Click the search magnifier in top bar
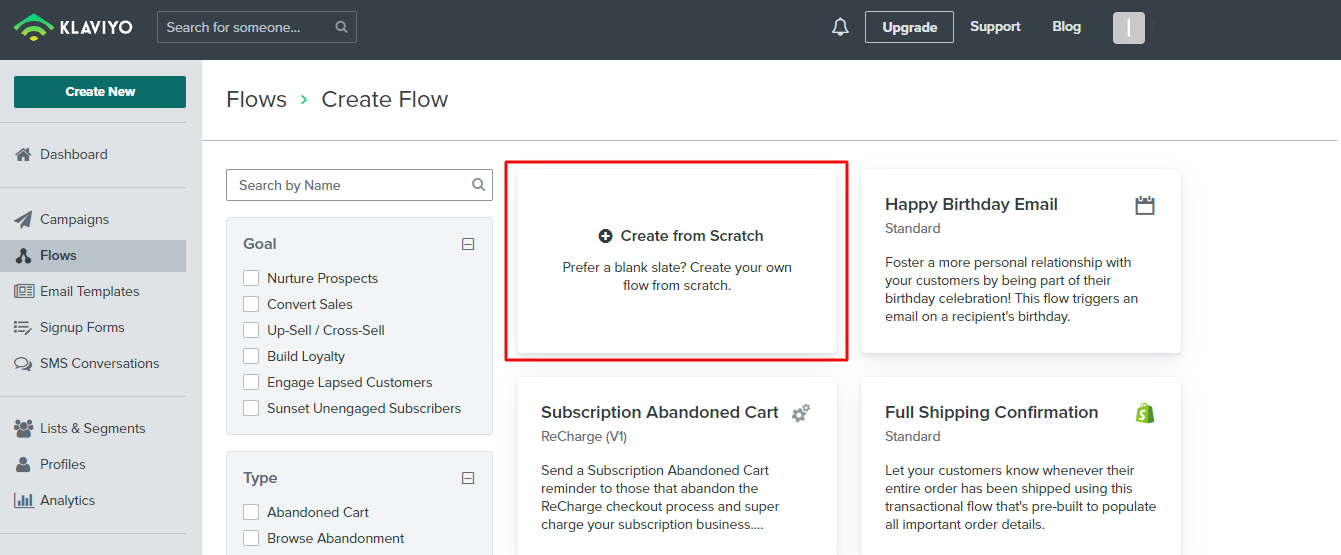Screen dimensions: 1341x555 click(x=342, y=27)
